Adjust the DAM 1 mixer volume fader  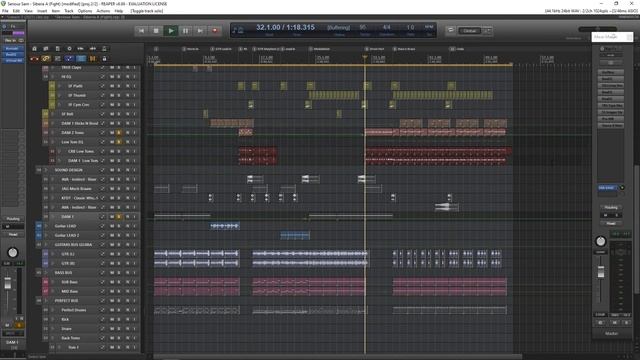(8, 283)
